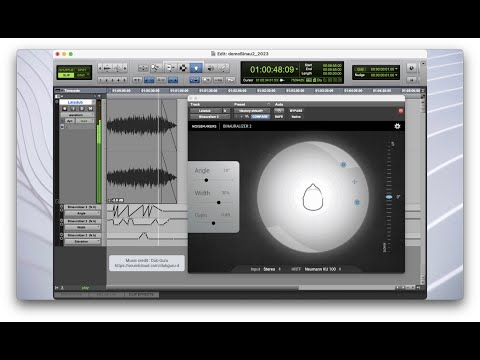Click the Native button
480x360 pixels.
(x=296, y=117)
